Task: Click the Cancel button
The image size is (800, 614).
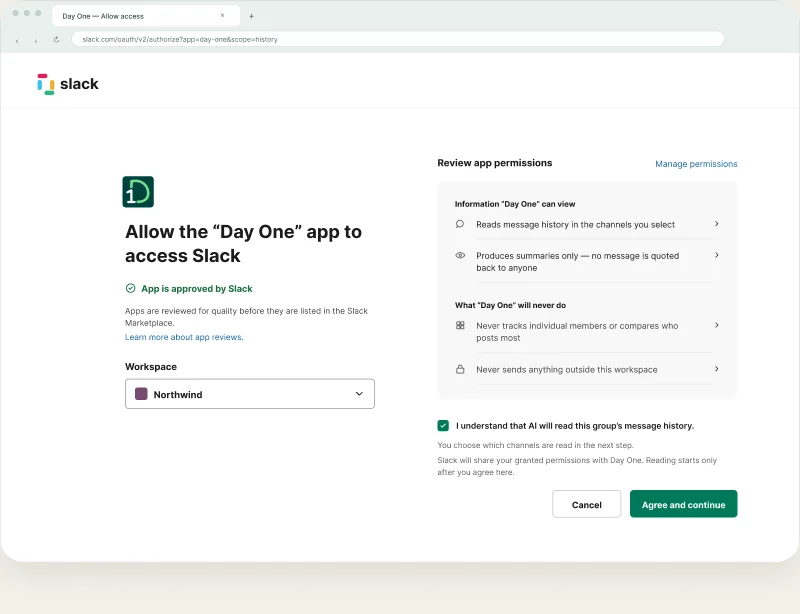Action: point(586,504)
